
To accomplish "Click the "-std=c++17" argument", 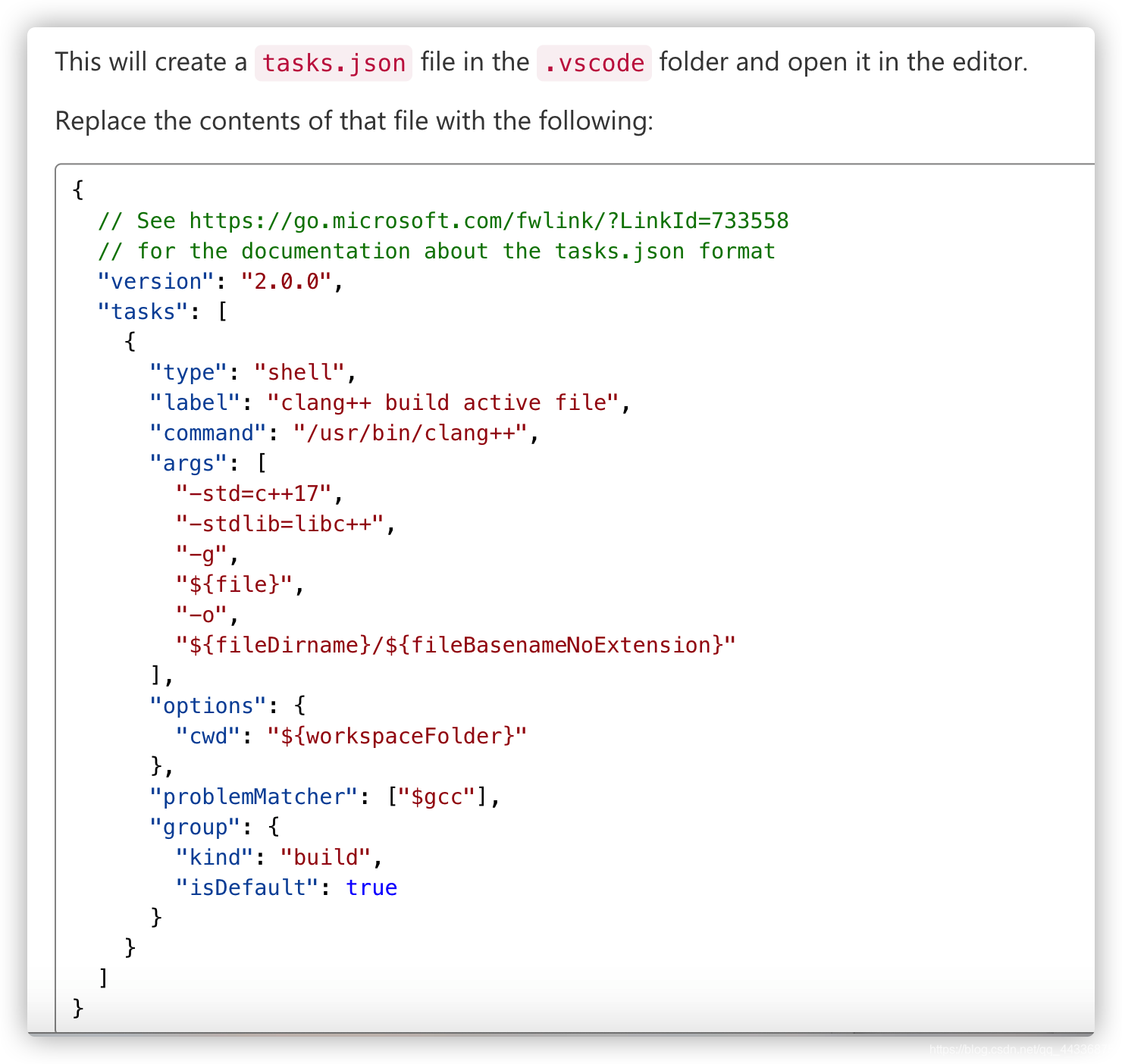I will (254, 493).
